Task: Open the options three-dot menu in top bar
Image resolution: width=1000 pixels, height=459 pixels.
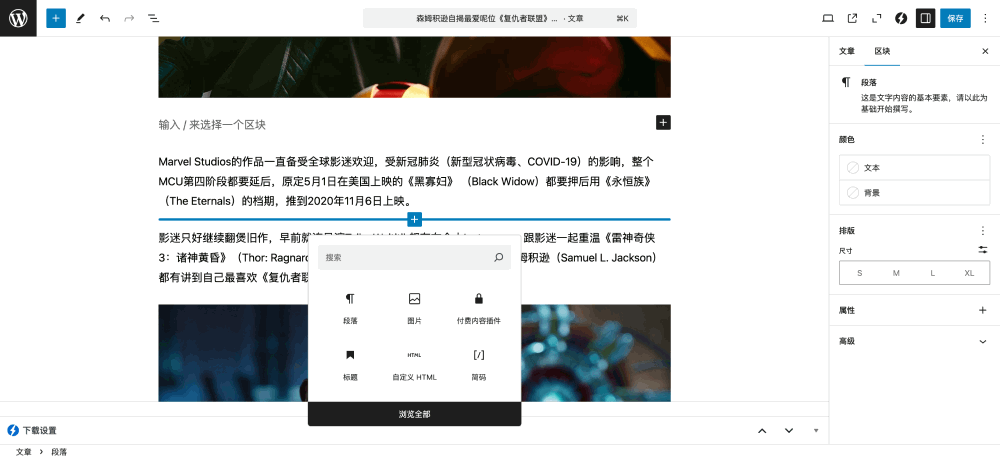Action: point(985,18)
